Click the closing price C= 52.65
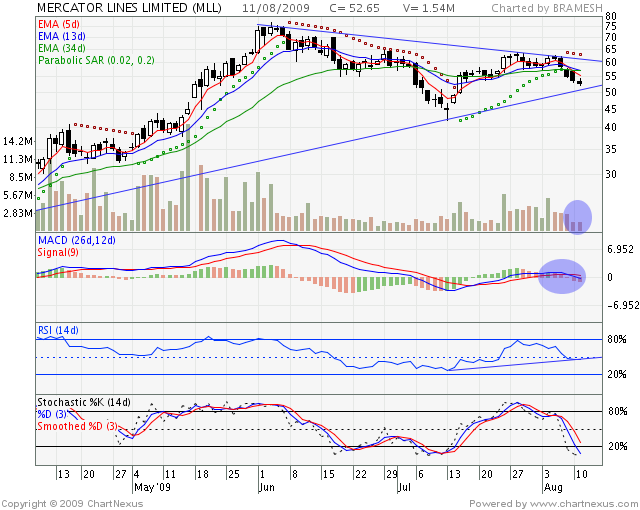 point(354,8)
